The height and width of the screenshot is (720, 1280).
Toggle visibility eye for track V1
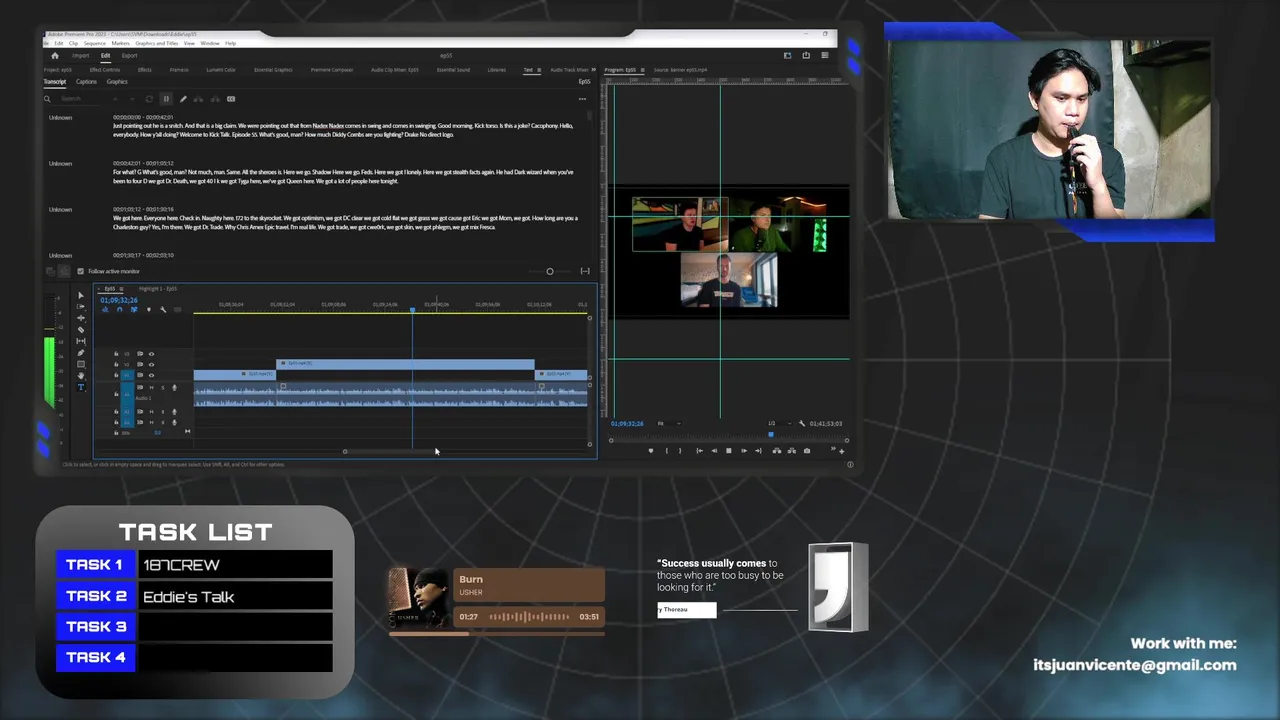[x=151, y=375]
